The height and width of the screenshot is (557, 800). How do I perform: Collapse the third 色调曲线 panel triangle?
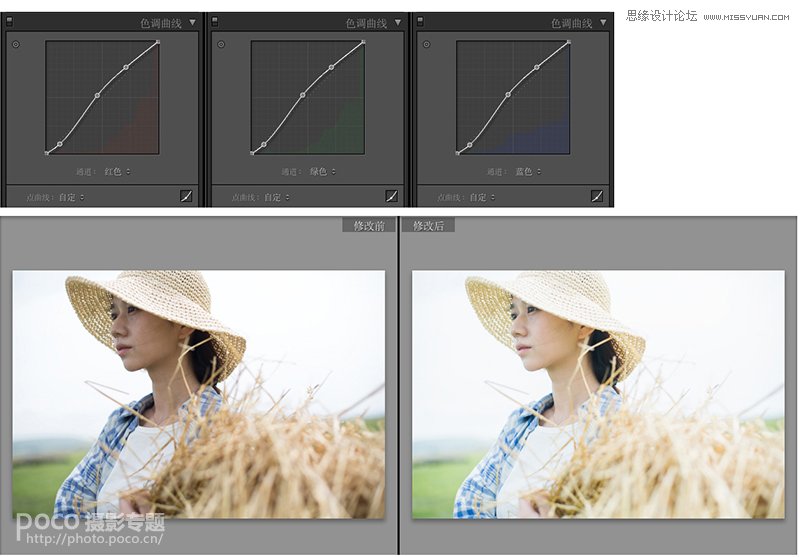(603, 21)
